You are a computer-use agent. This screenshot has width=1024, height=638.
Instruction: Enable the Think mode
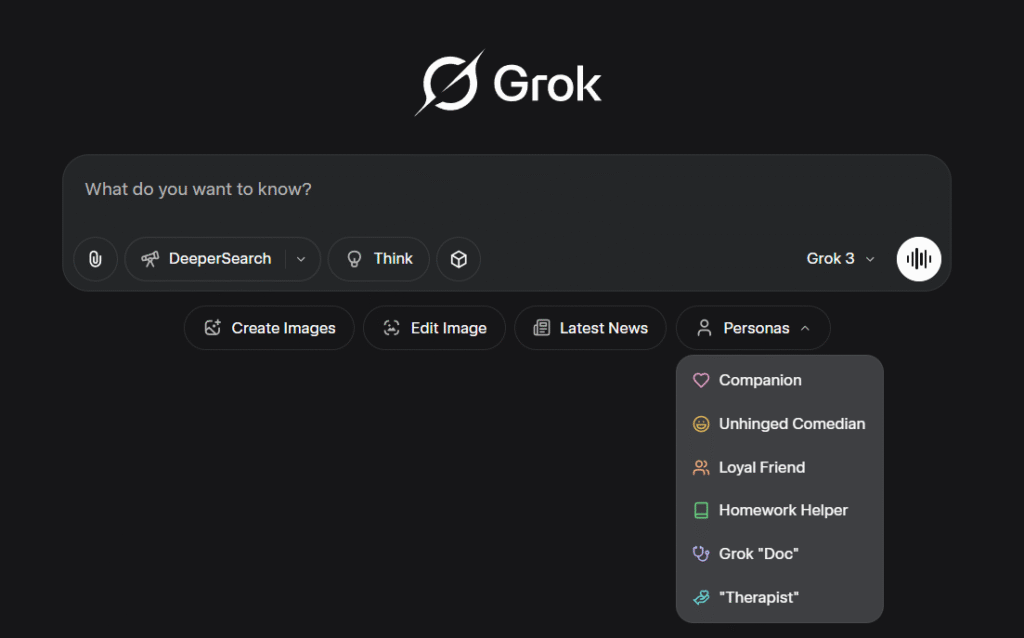[379, 259]
